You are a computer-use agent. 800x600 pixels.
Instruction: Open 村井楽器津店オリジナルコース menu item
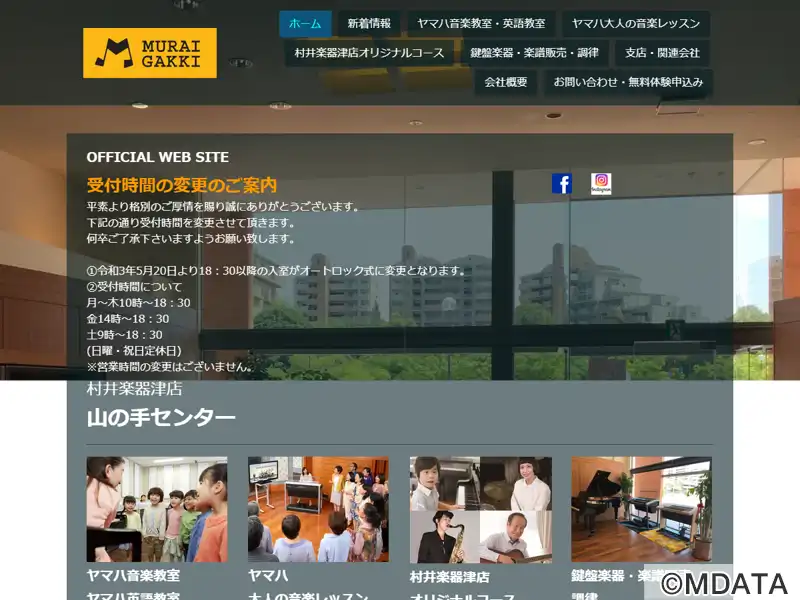pos(369,53)
